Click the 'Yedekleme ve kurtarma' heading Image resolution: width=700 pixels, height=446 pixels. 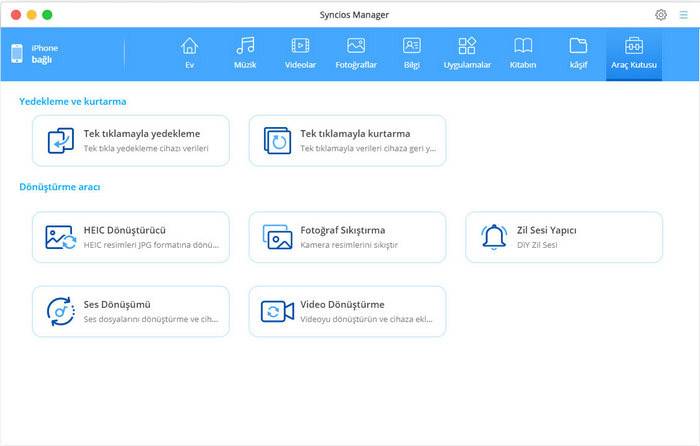click(72, 101)
